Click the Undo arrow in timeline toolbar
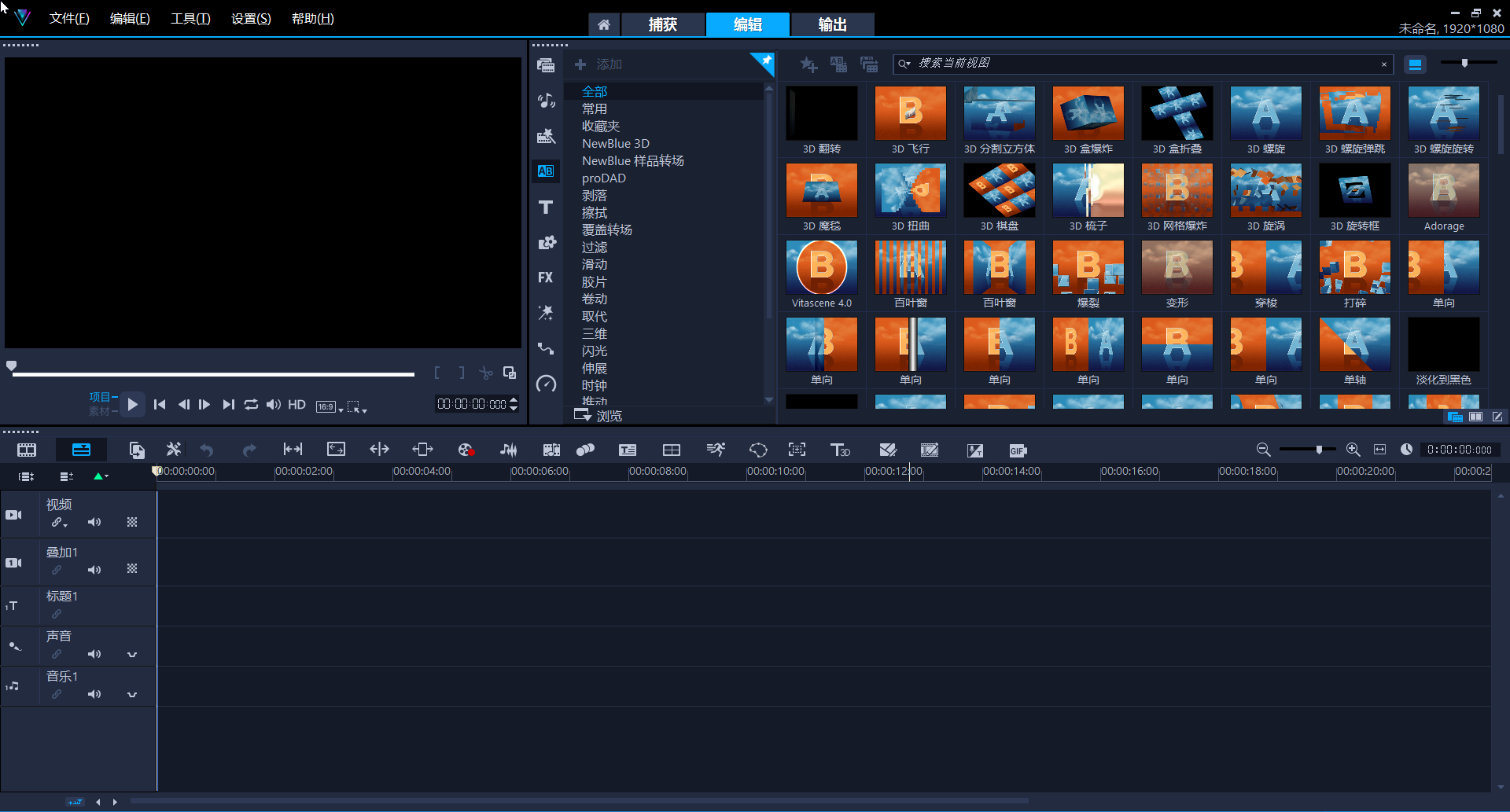 click(207, 450)
